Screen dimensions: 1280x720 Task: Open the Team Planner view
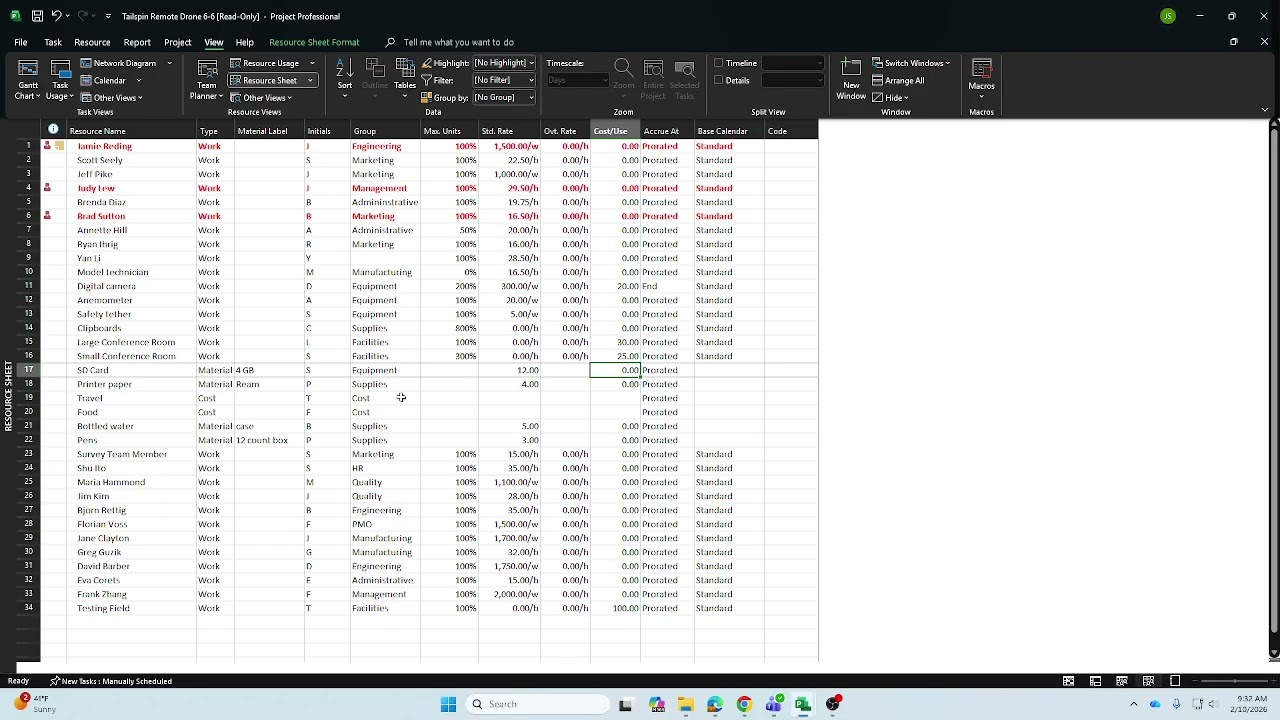207,79
